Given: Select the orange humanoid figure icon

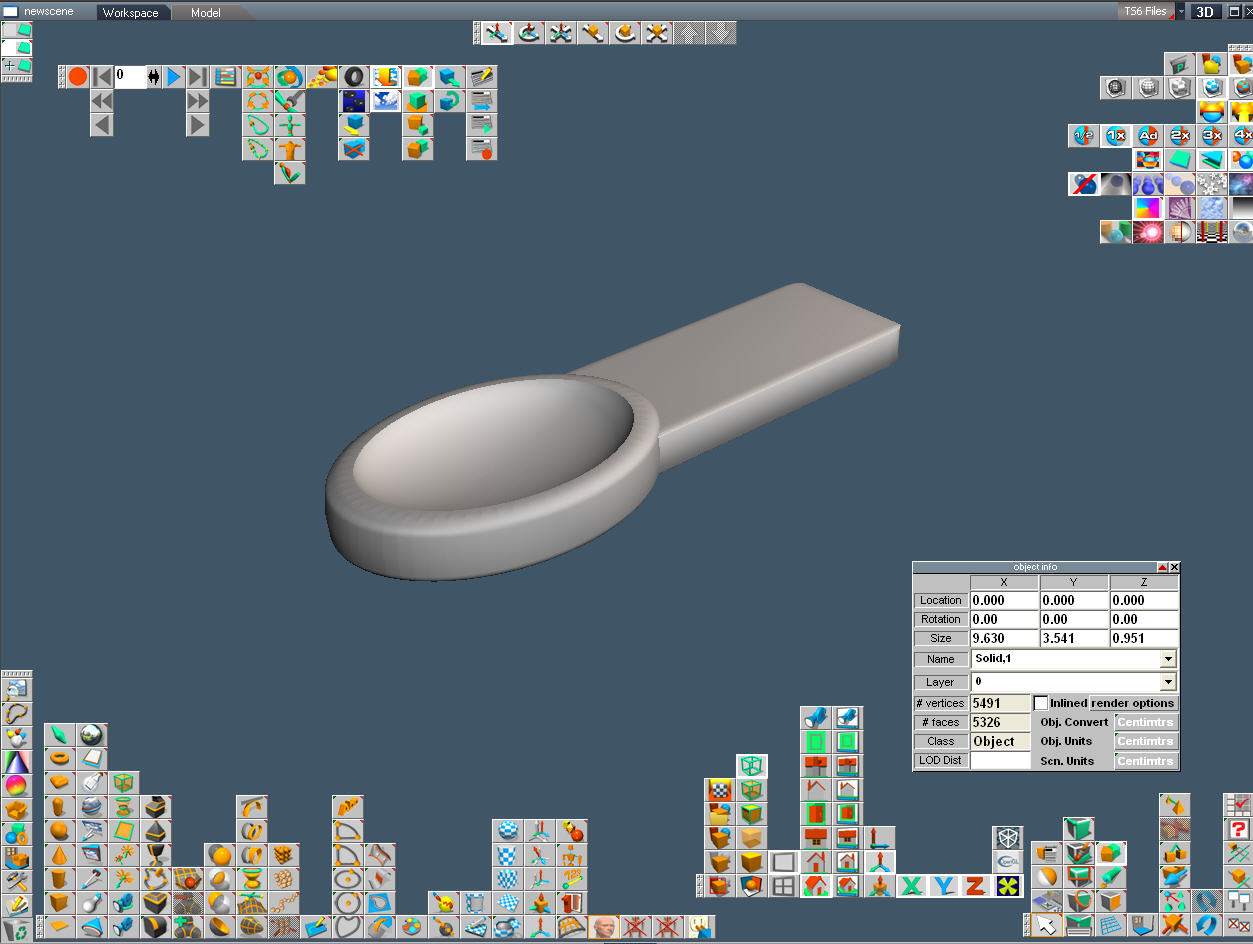Looking at the screenshot, I should coord(290,149).
